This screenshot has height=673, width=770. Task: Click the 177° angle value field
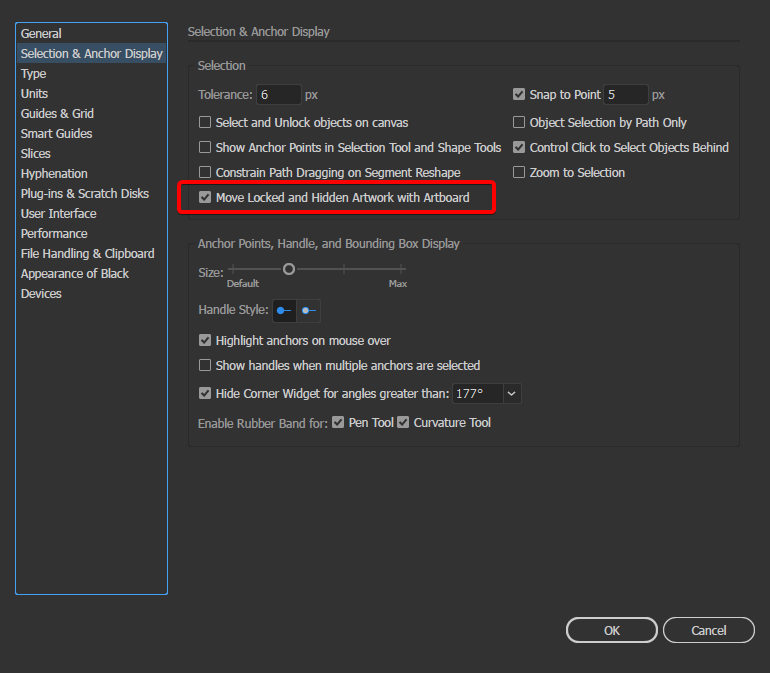[477, 393]
